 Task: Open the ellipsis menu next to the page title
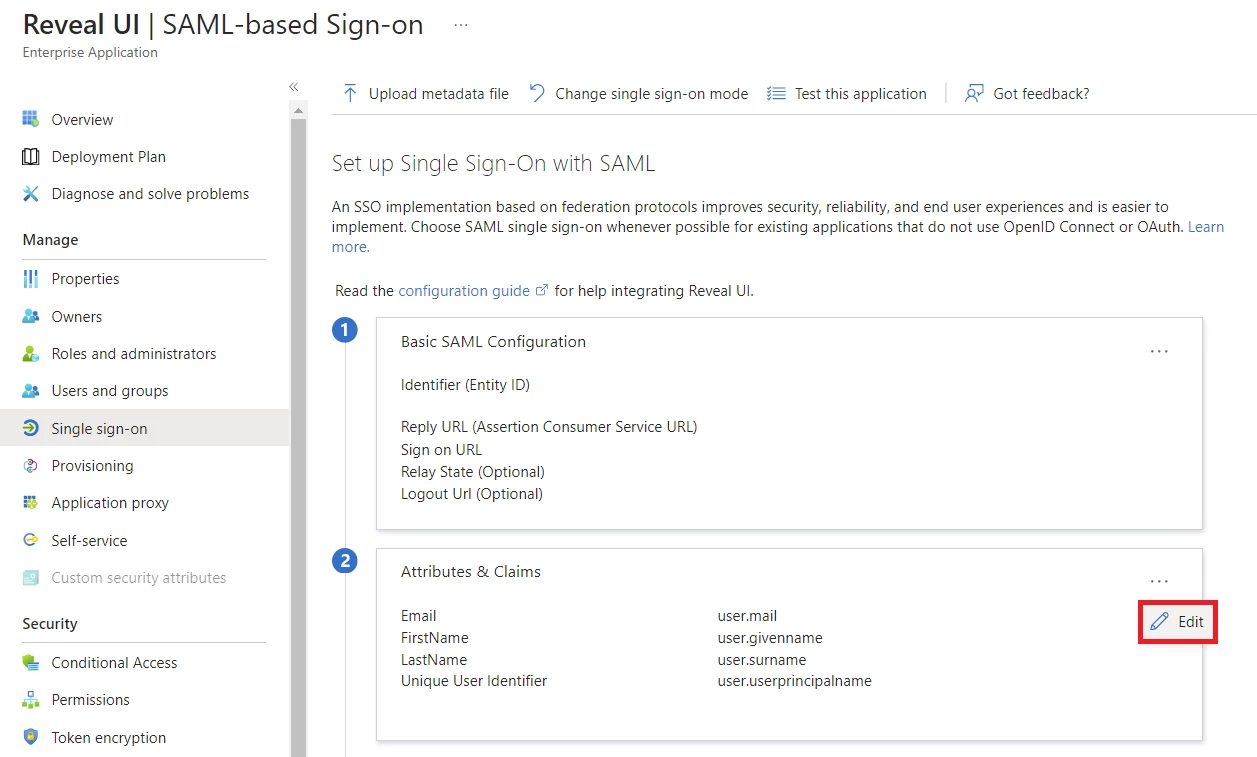461,25
